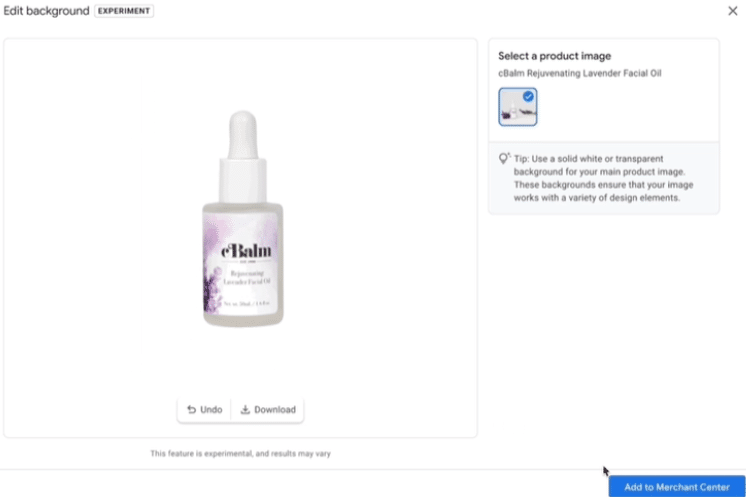Close the Edit background dialog
The height and width of the screenshot is (497, 746).
coord(732,11)
